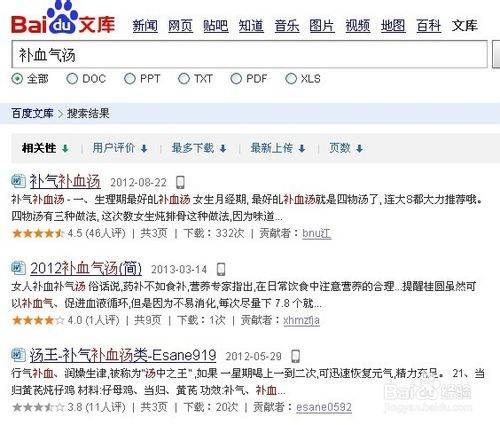Click the Baidu Wenku paw logo
This screenshot has width=500, height=425.
[x=63, y=18]
